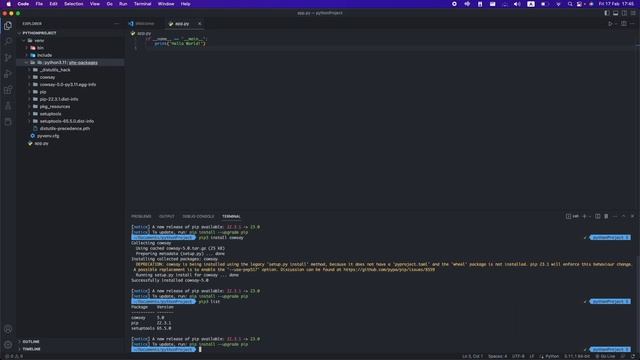
Task: Click the errors and warnings status item
Action: [14, 356]
